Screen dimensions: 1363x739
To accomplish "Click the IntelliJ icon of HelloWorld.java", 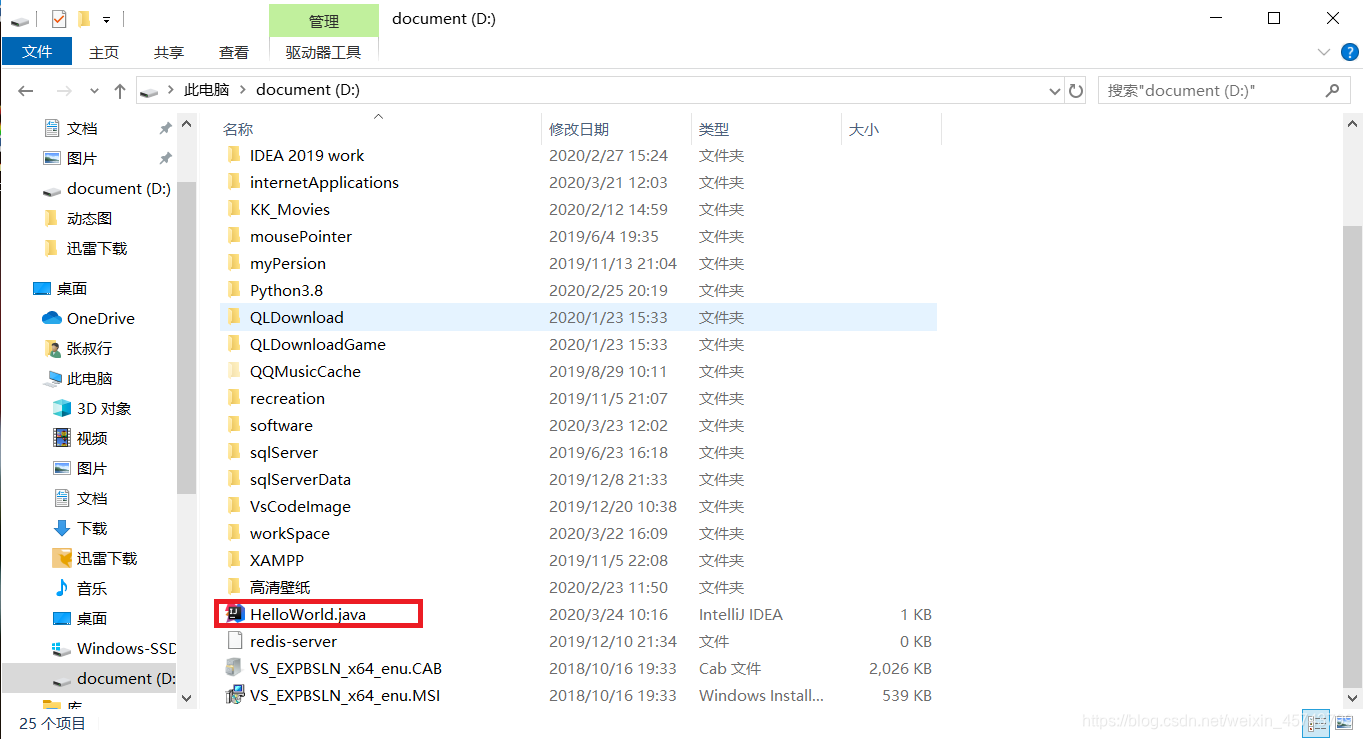I will click(235, 614).
